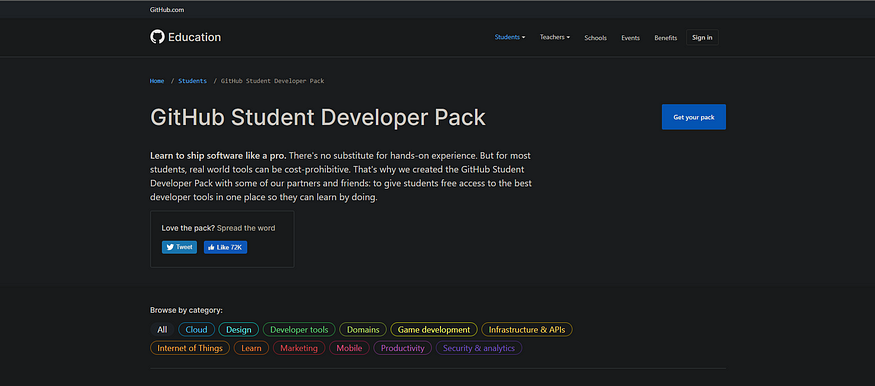Filter by the Marketing category

pyautogui.click(x=299, y=348)
